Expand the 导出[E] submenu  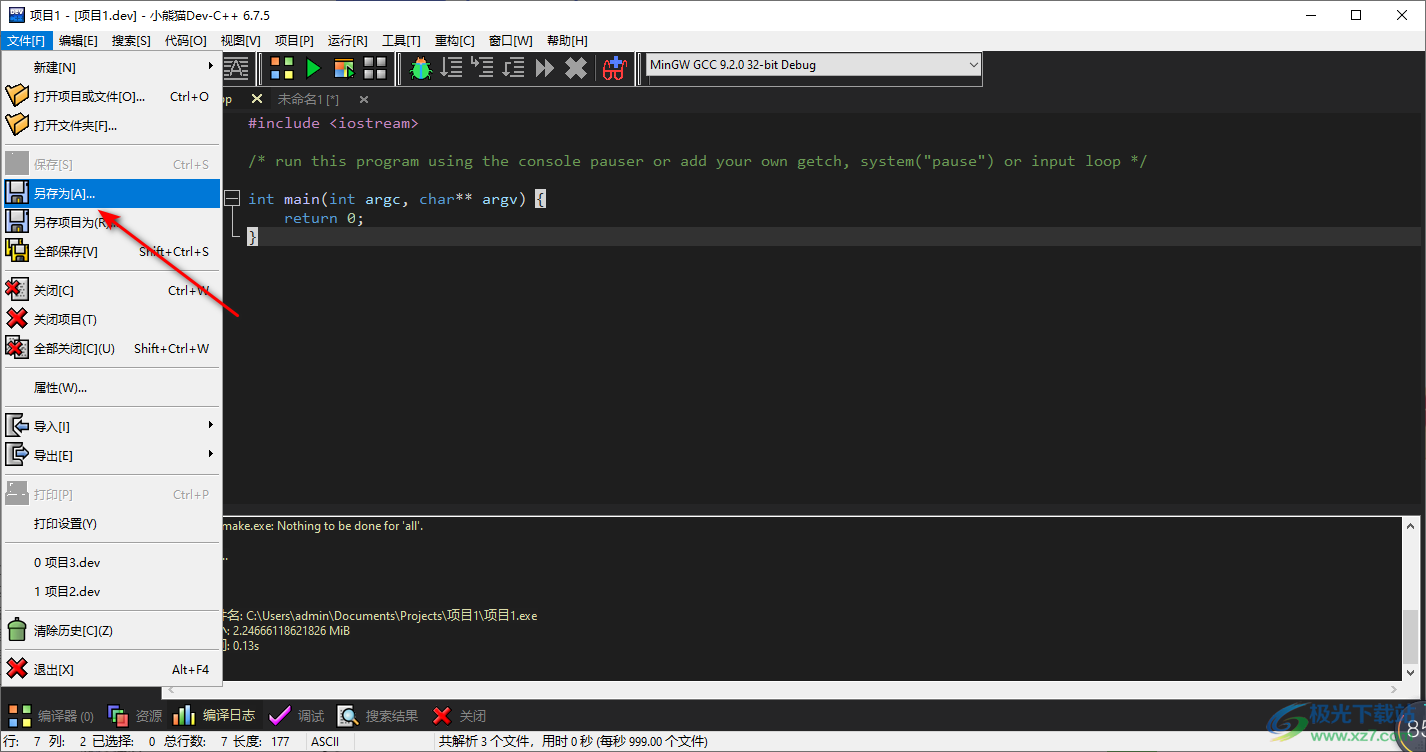click(x=112, y=455)
